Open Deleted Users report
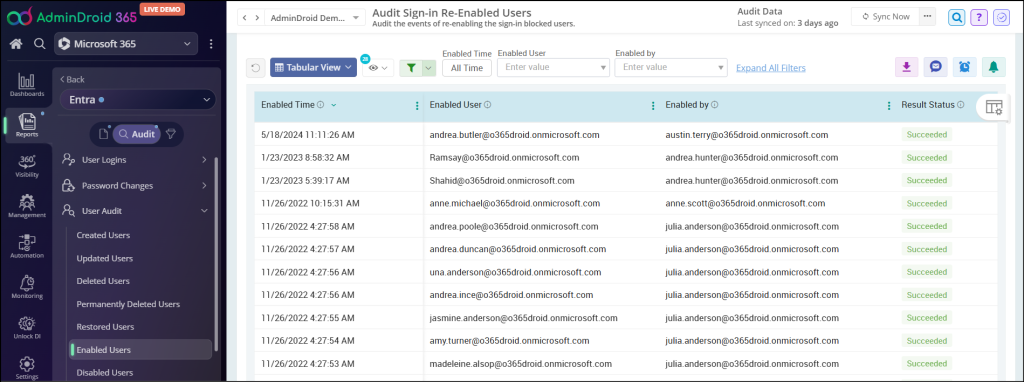1024x382 pixels. (x=103, y=281)
